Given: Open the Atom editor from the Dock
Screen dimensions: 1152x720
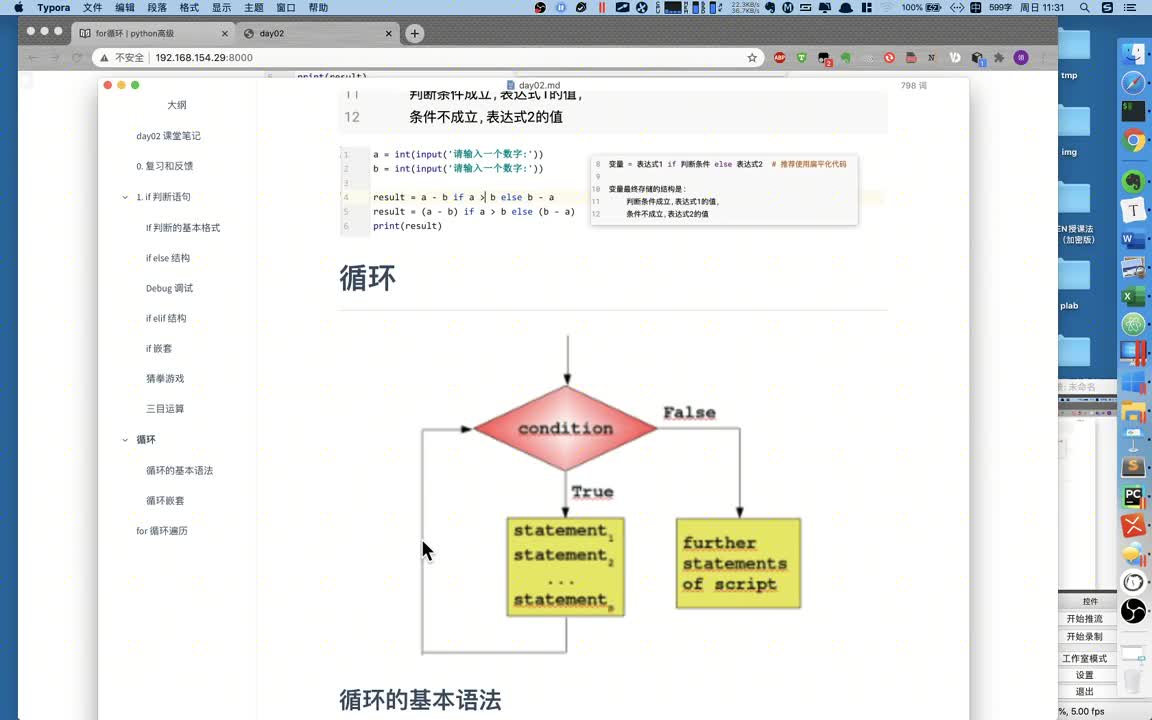Looking at the screenshot, I should pyautogui.click(x=1134, y=324).
